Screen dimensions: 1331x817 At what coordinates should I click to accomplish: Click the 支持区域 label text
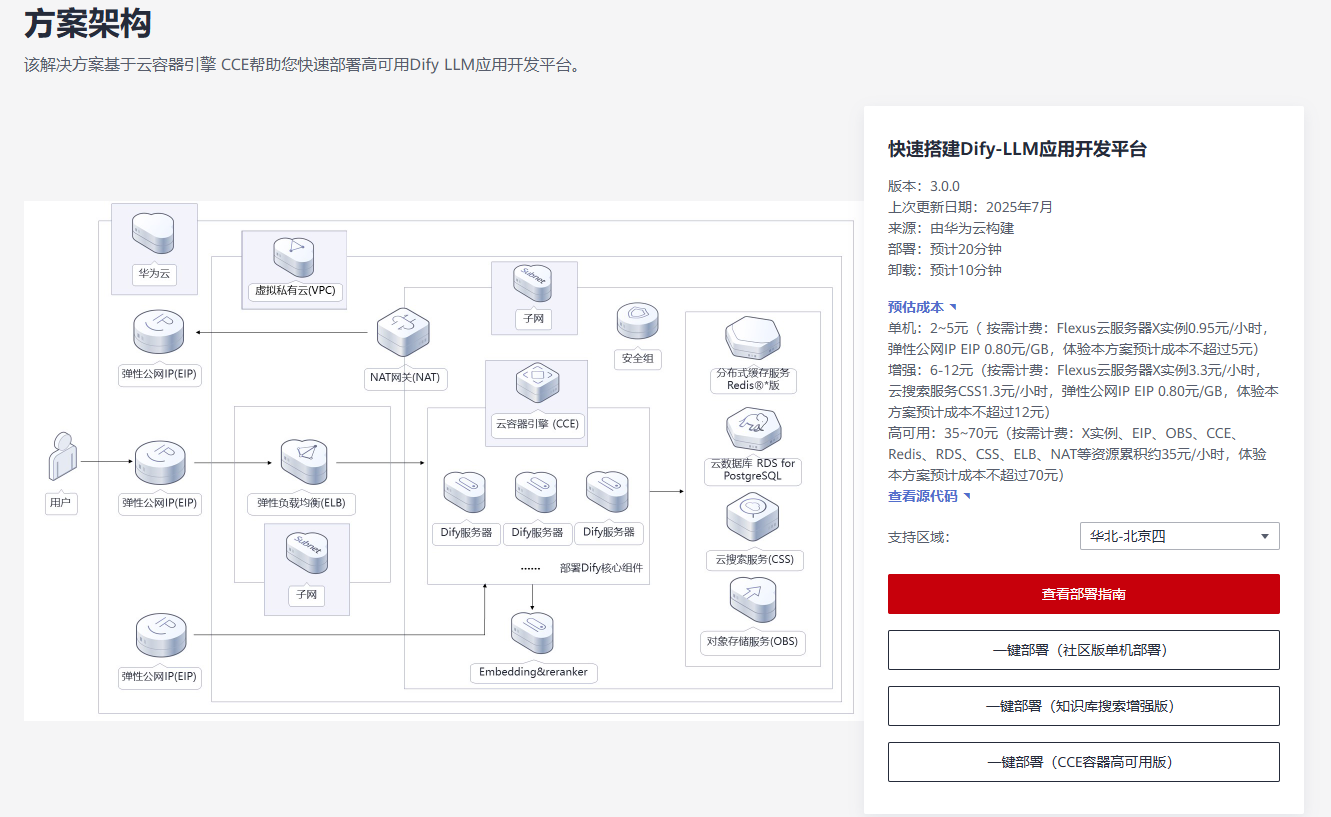click(x=919, y=537)
